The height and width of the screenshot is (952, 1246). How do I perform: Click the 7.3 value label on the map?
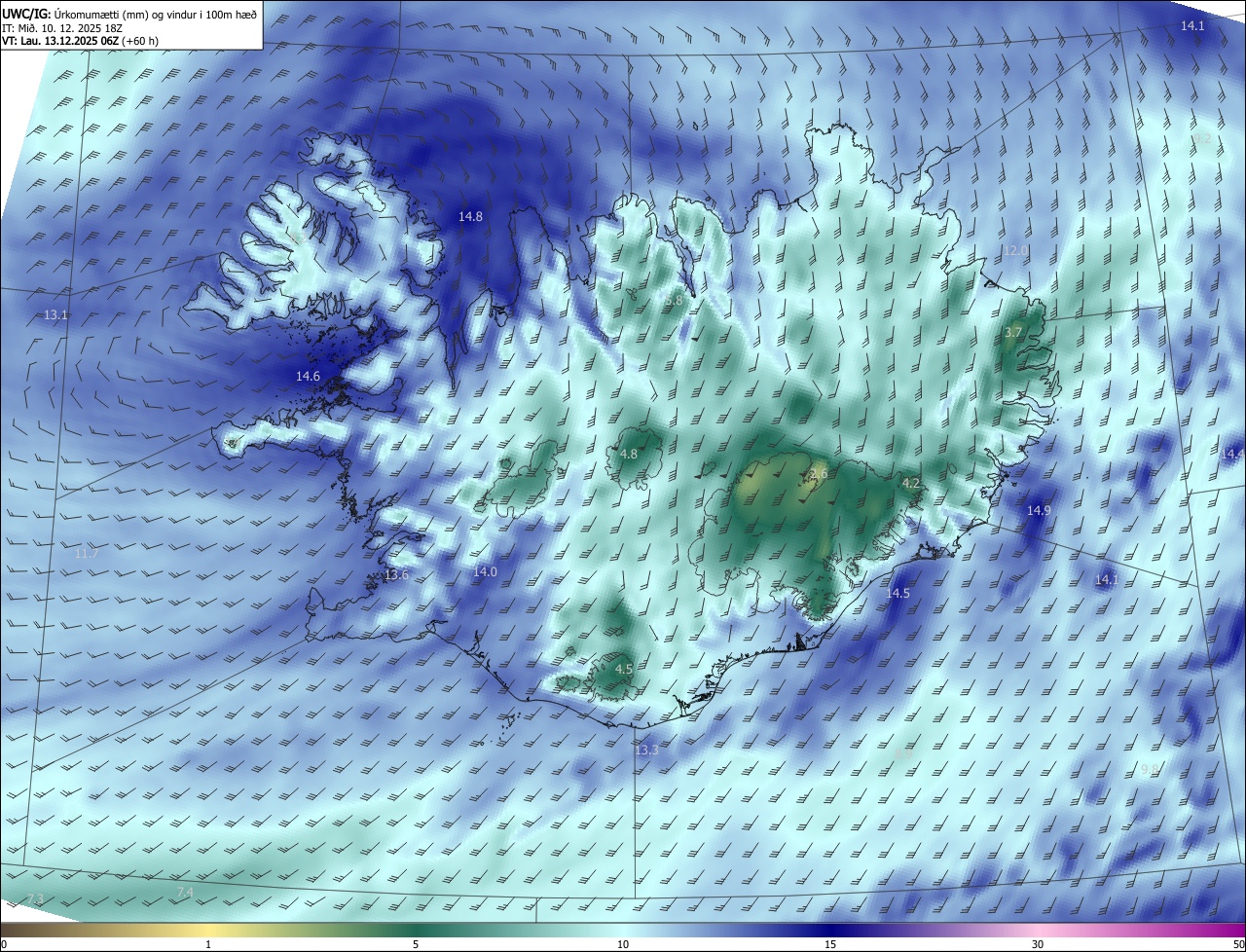pyautogui.click(x=35, y=898)
